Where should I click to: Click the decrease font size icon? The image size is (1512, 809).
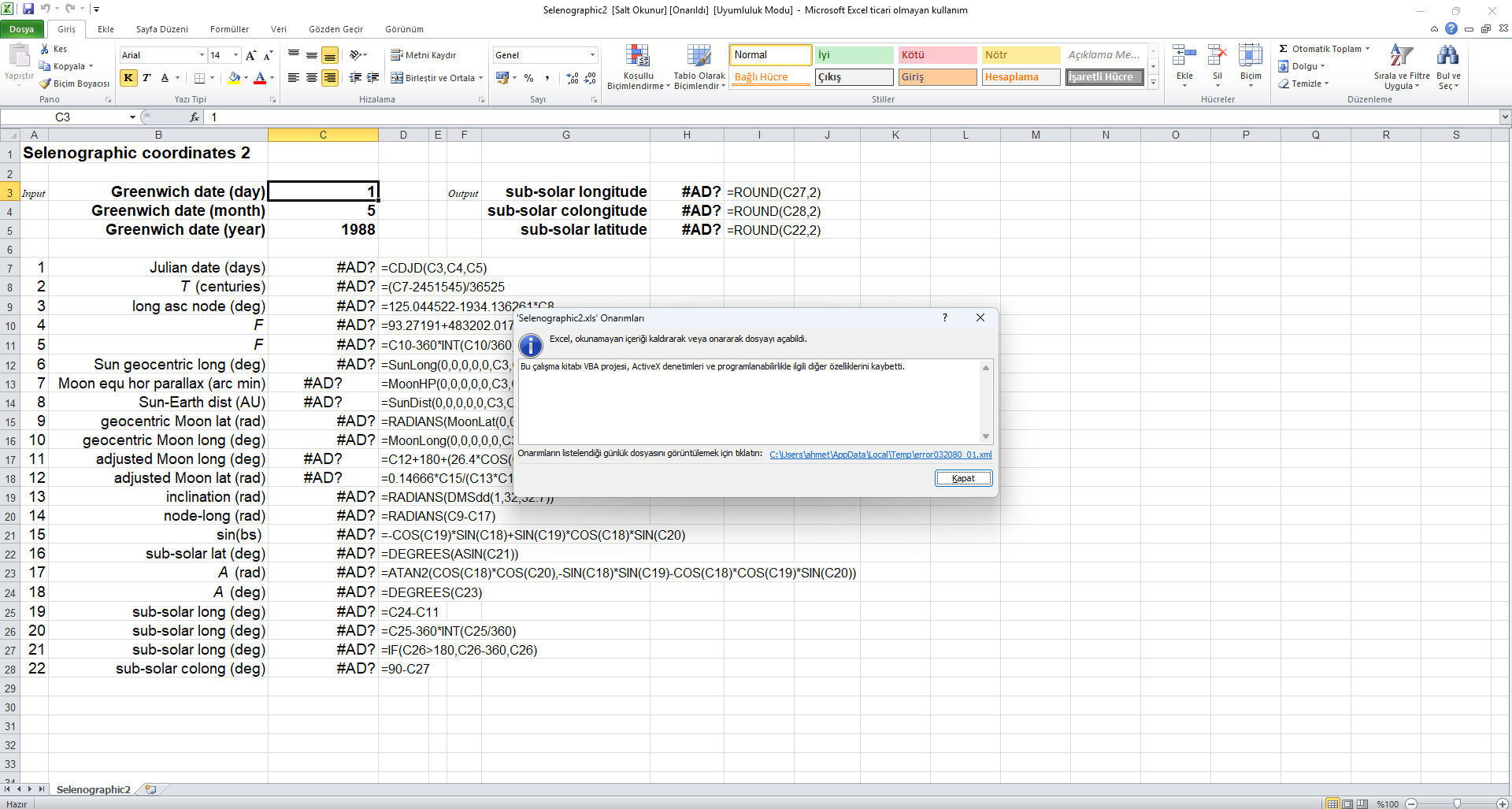pos(268,55)
